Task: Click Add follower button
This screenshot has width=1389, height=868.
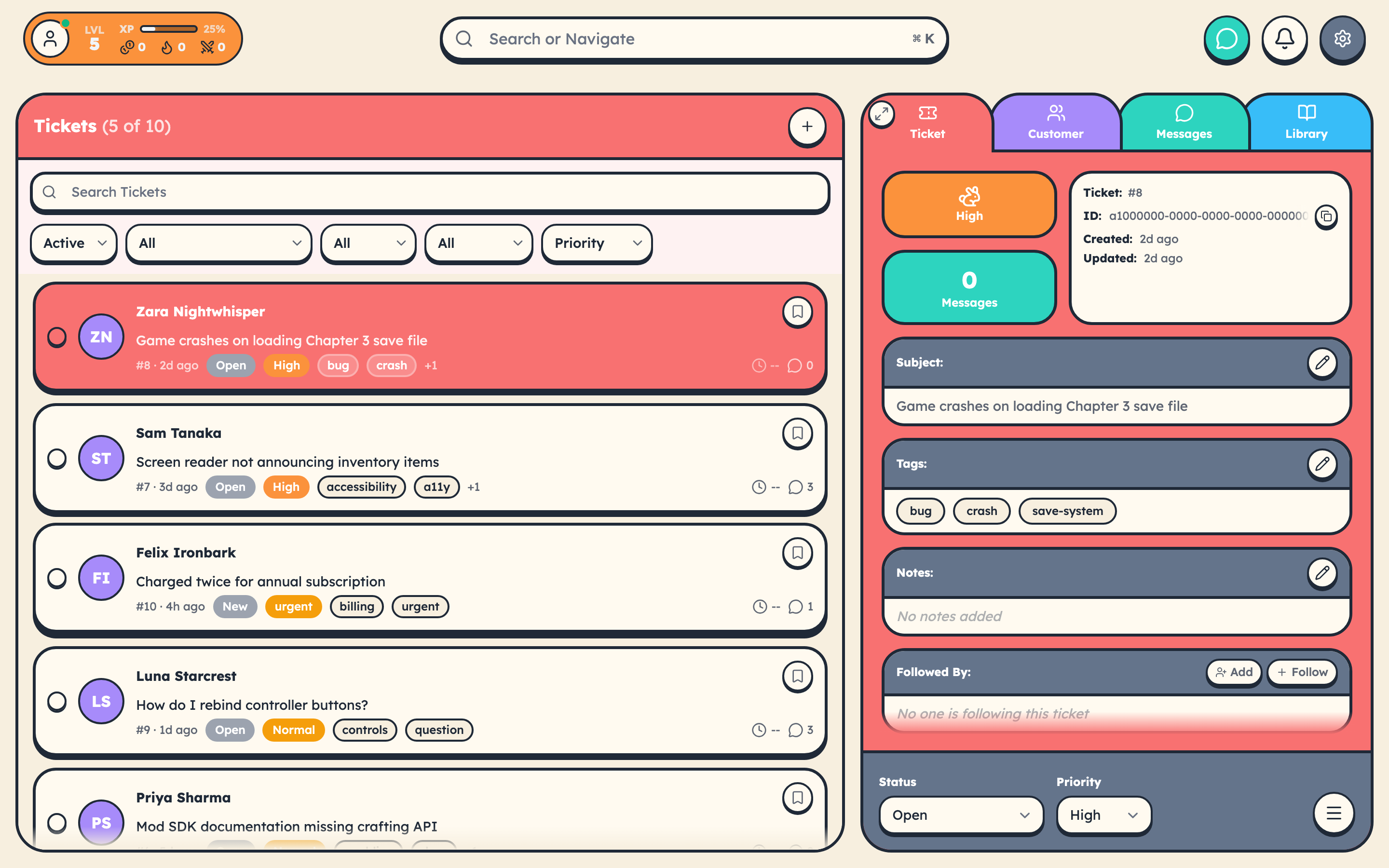Action: (1233, 672)
